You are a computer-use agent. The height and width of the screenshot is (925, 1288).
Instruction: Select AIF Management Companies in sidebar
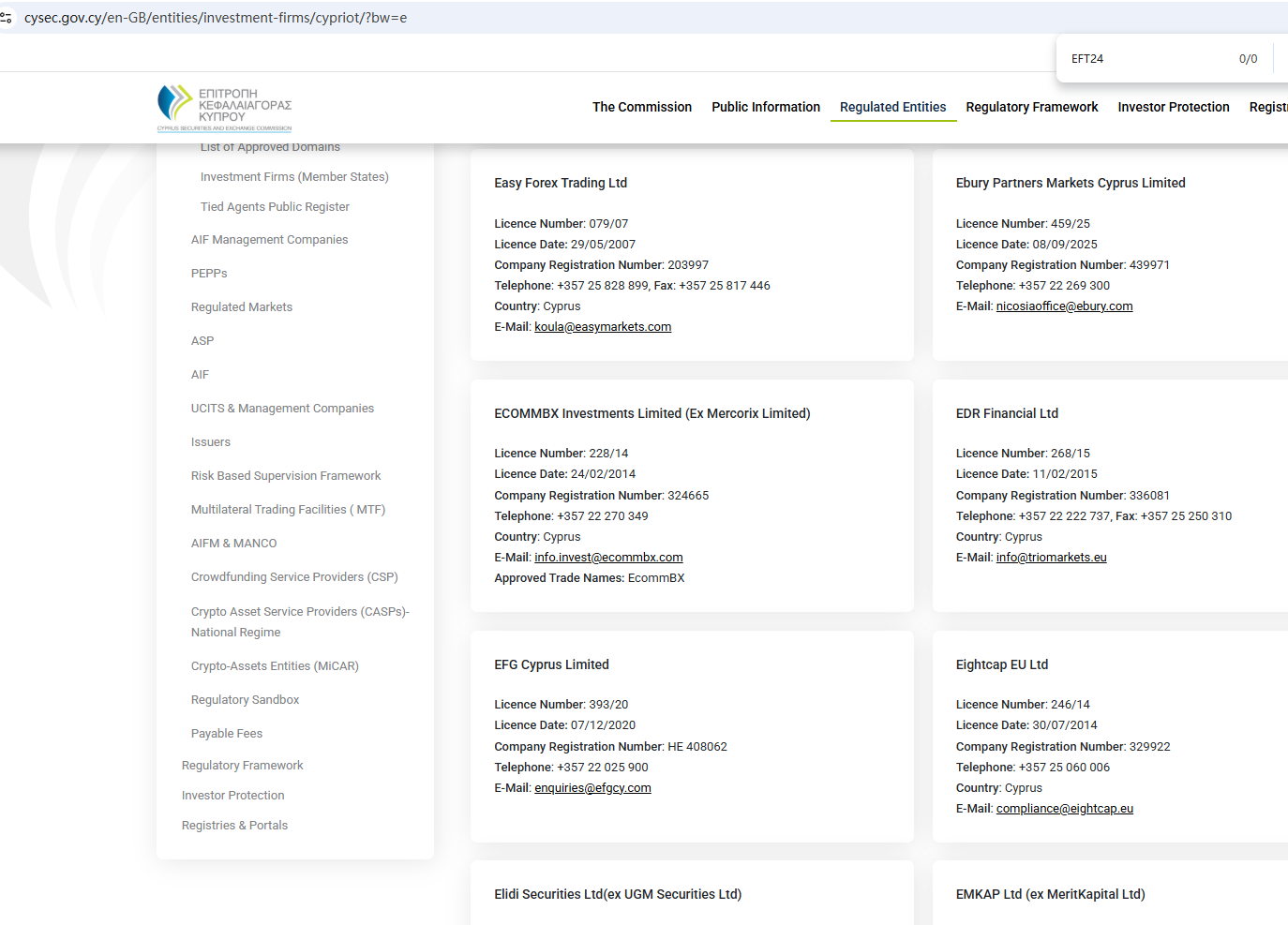269,240
